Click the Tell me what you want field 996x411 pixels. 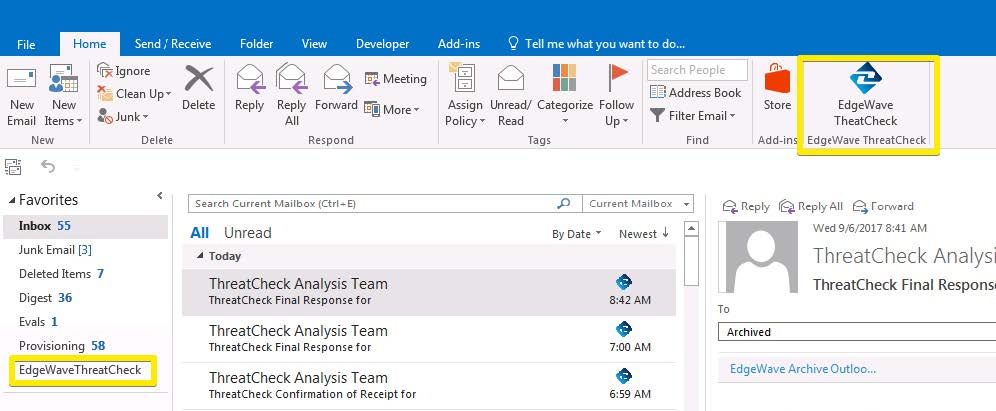(x=605, y=44)
